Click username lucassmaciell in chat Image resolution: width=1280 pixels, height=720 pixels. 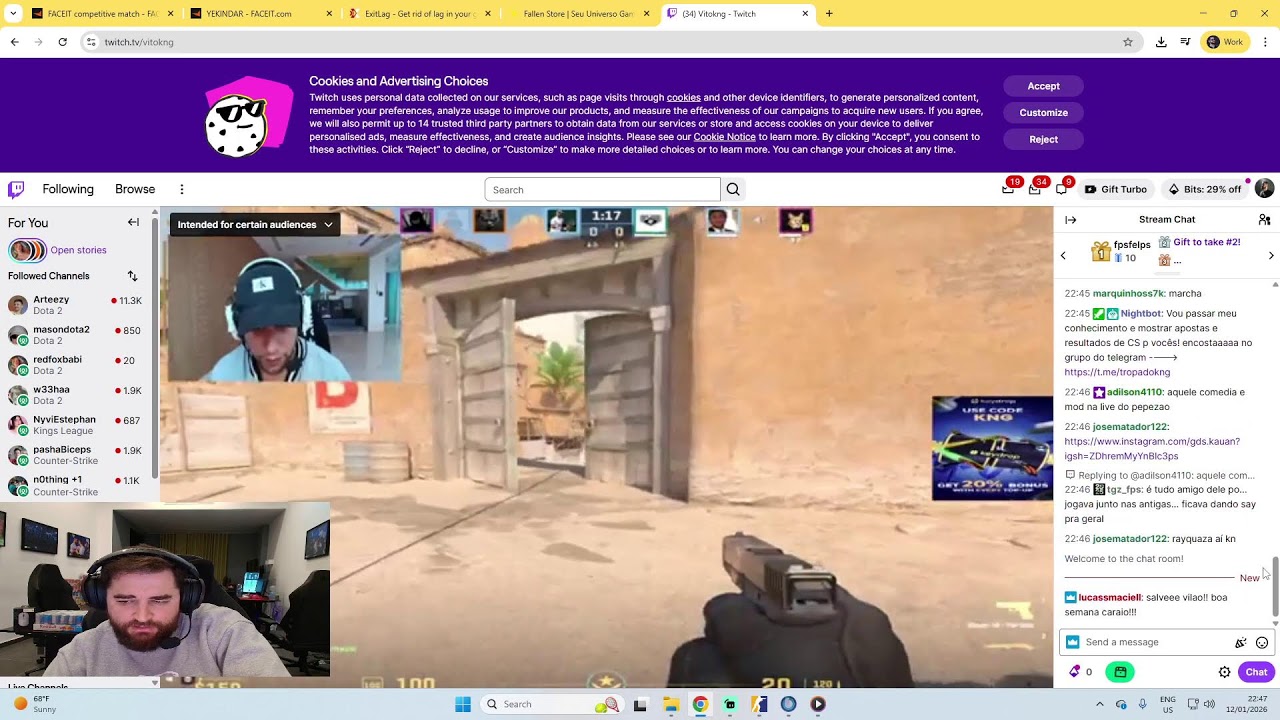pyautogui.click(x=1109, y=598)
